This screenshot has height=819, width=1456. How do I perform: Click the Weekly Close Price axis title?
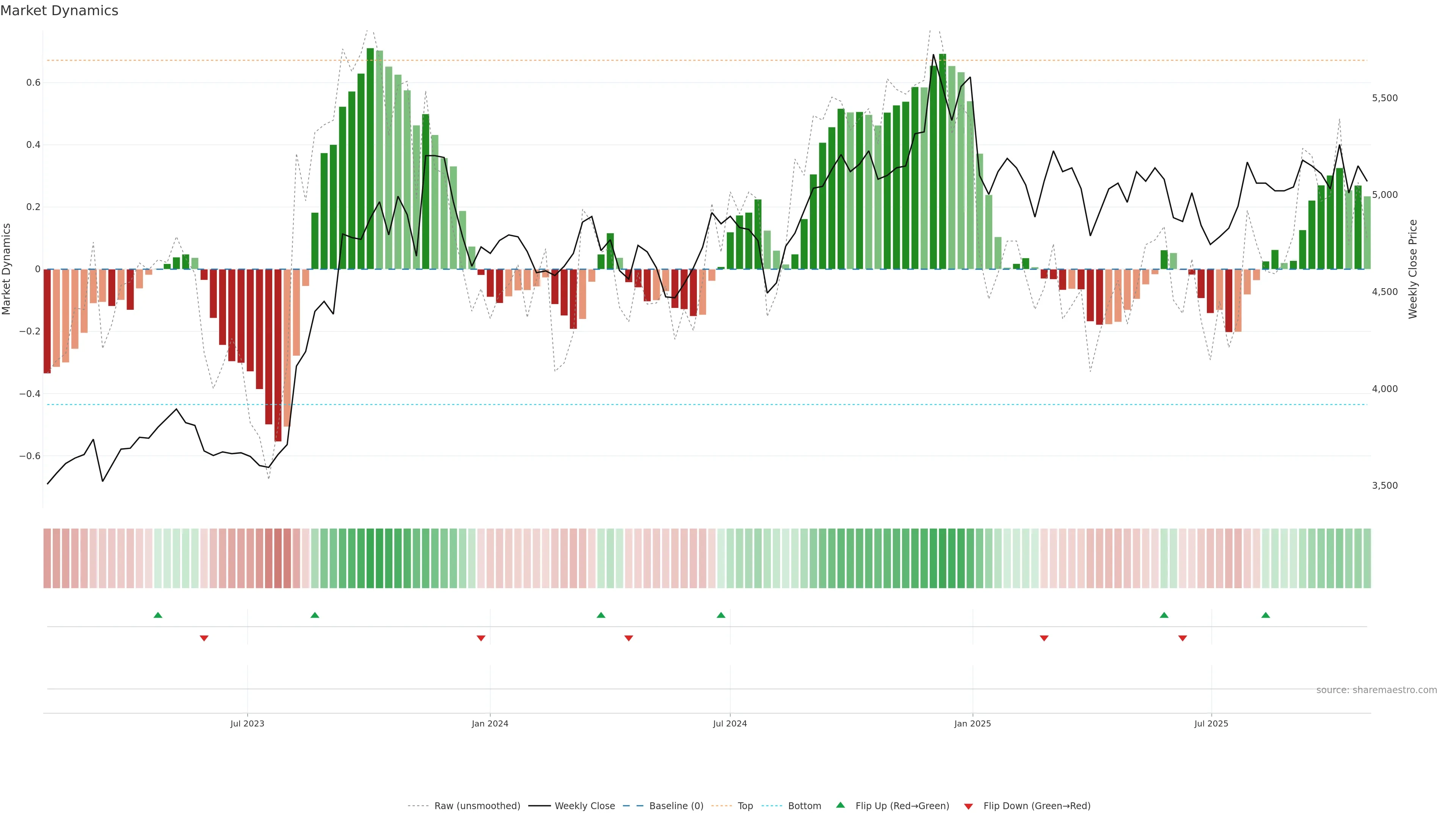pos(1412,269)
